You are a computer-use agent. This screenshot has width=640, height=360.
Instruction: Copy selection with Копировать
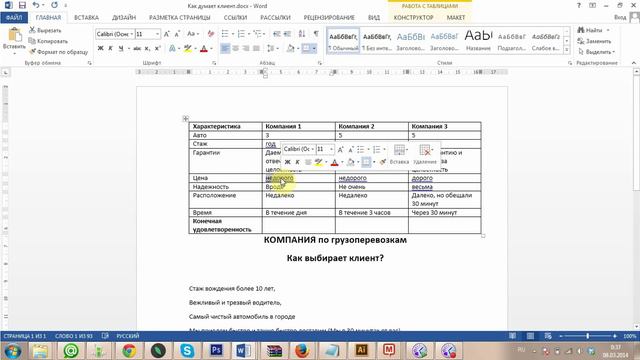(x=48, y=41)
